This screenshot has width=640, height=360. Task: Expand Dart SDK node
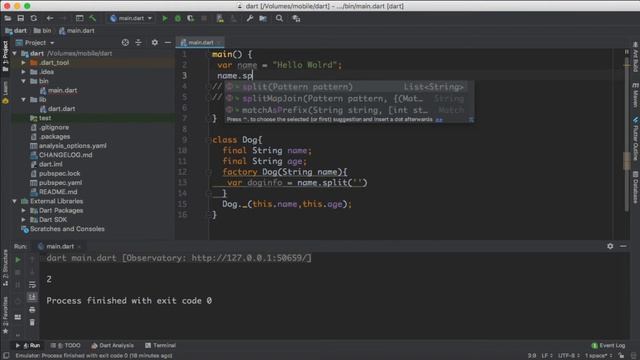[24, 220]
